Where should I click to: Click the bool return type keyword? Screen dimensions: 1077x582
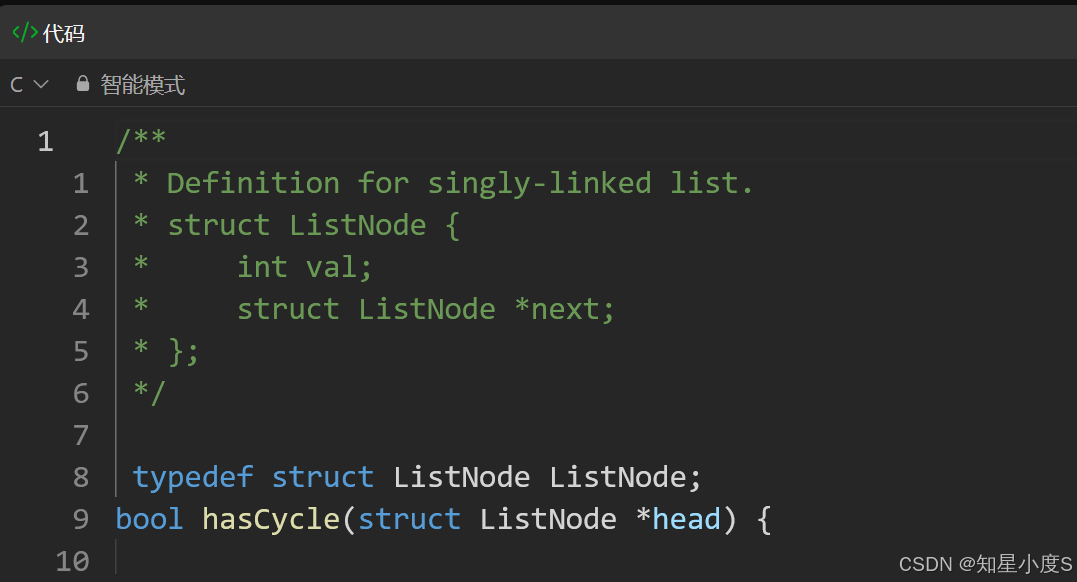click(150, 519)
